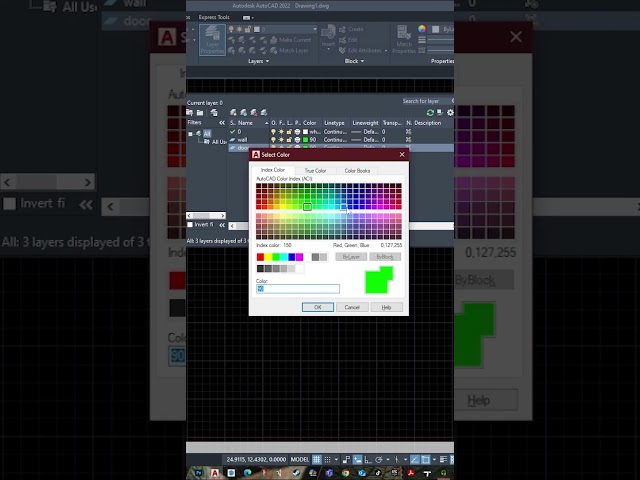Collapse the All filter tree node
640x480 pixels.
click(x=190, y=134)
